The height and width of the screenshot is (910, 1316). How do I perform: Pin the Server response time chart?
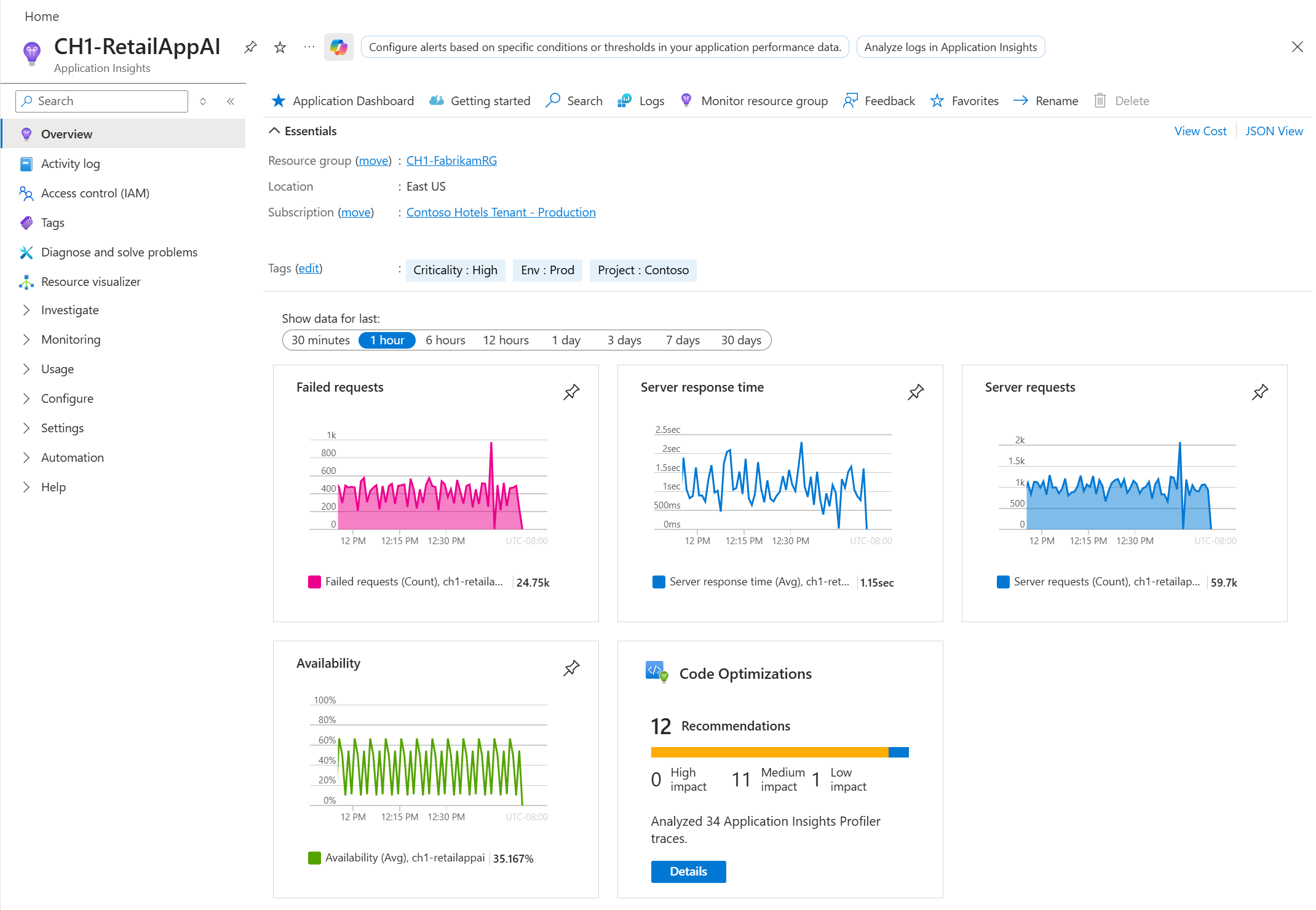click(916, 392)
